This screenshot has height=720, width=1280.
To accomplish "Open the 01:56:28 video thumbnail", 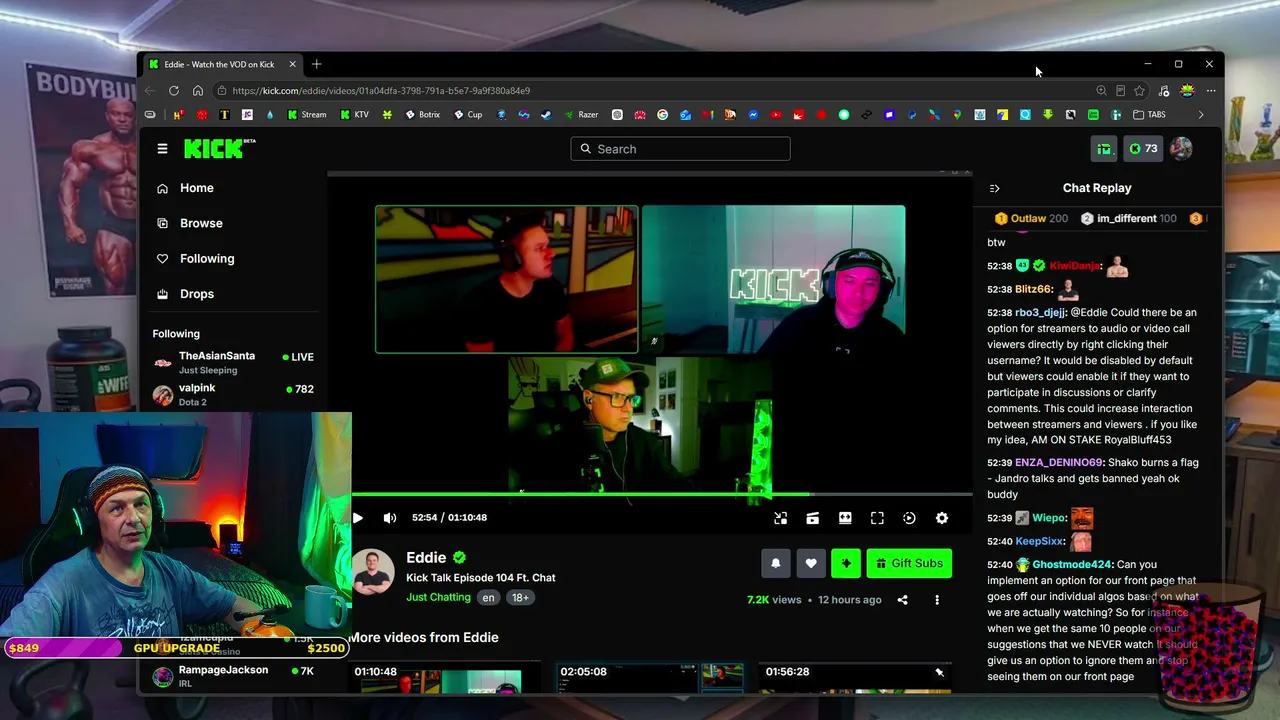I will [x=857, y=677].
